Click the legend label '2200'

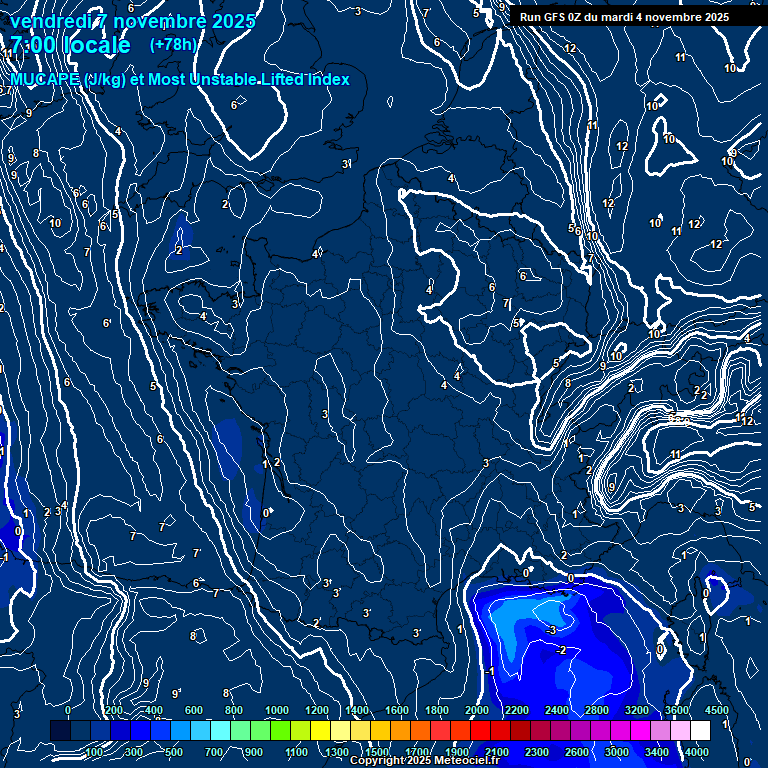coord(517,710)
